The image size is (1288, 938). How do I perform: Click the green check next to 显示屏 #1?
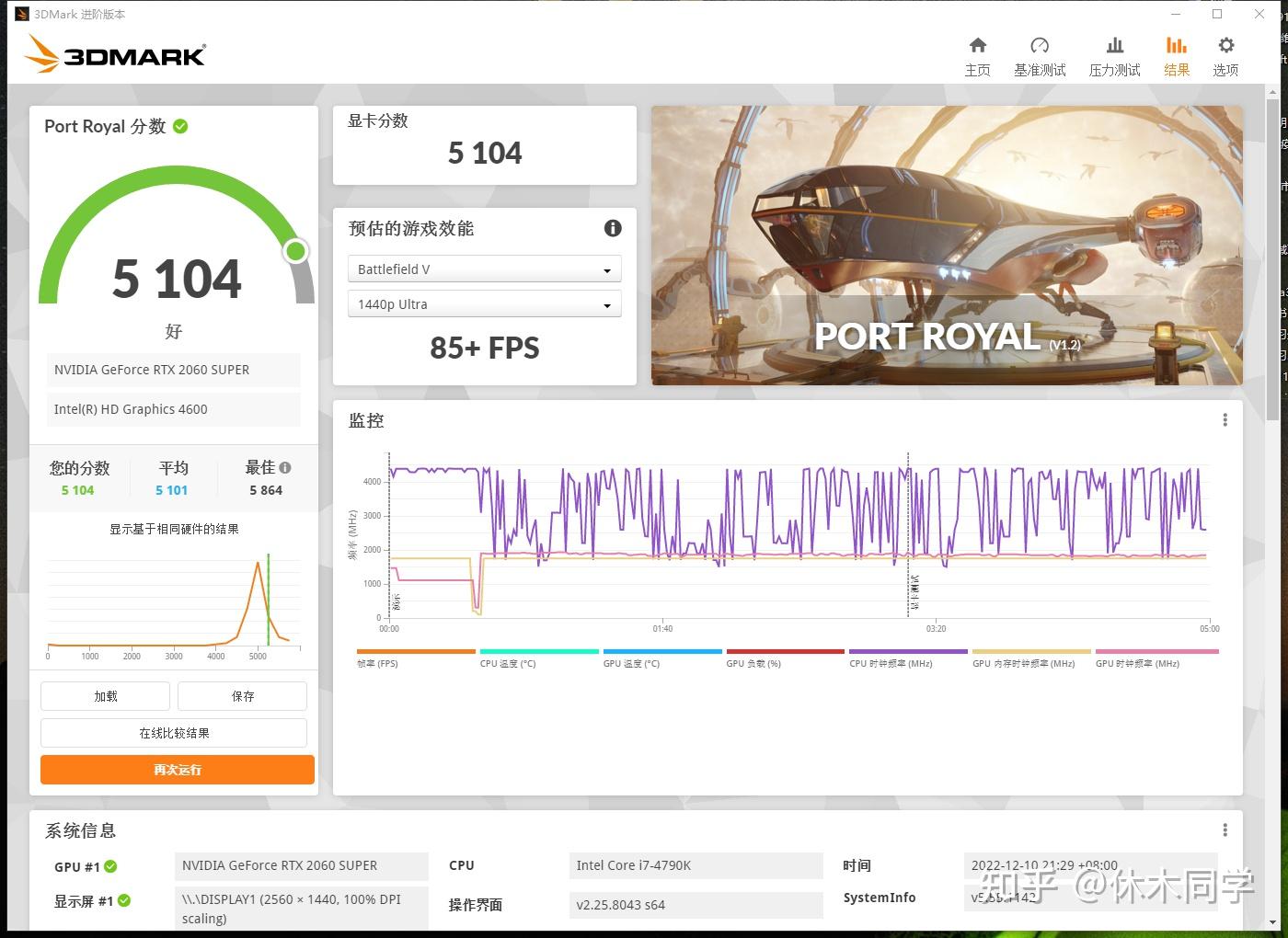coord(124,900)
